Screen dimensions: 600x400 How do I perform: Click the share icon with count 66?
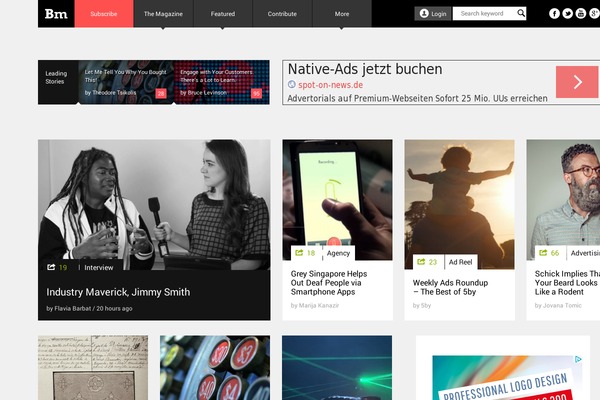tap(543, 253)
